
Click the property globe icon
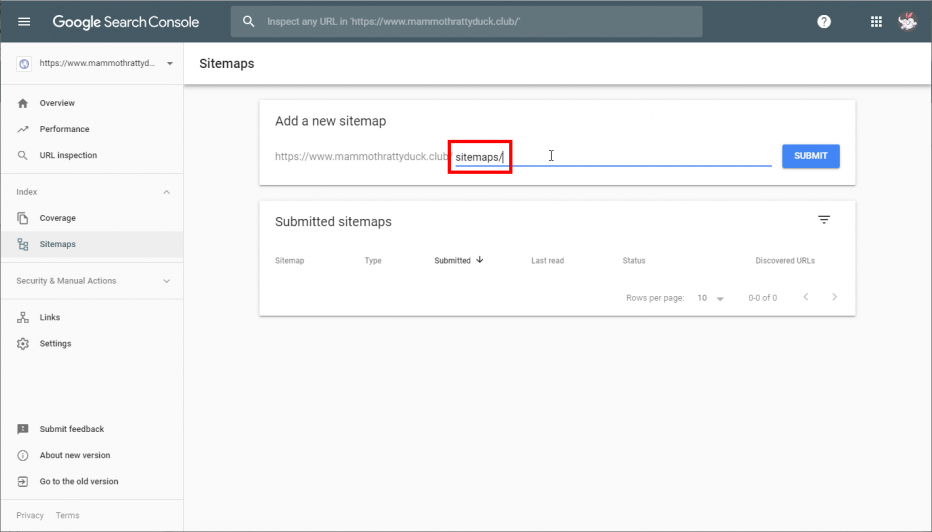[24, 64]
